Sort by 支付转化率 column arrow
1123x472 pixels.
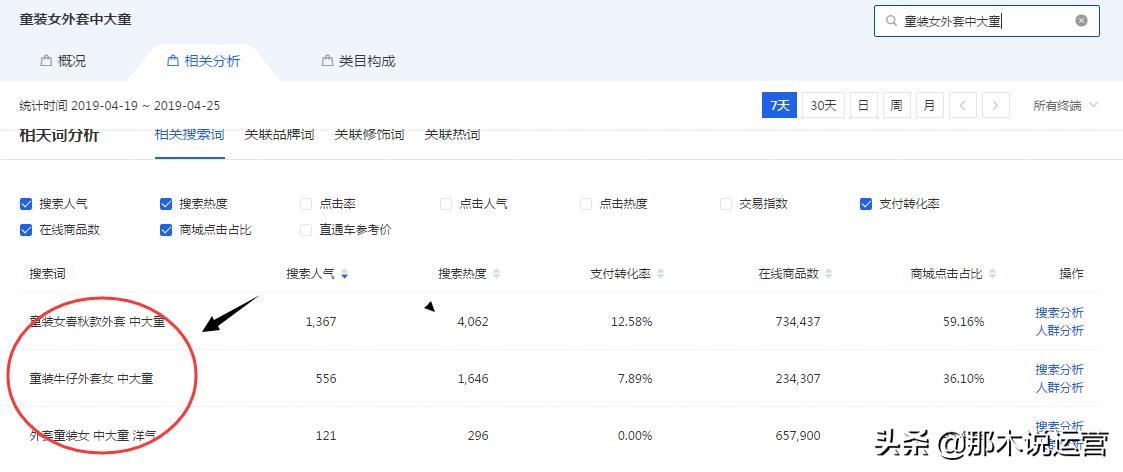(660, 274)
